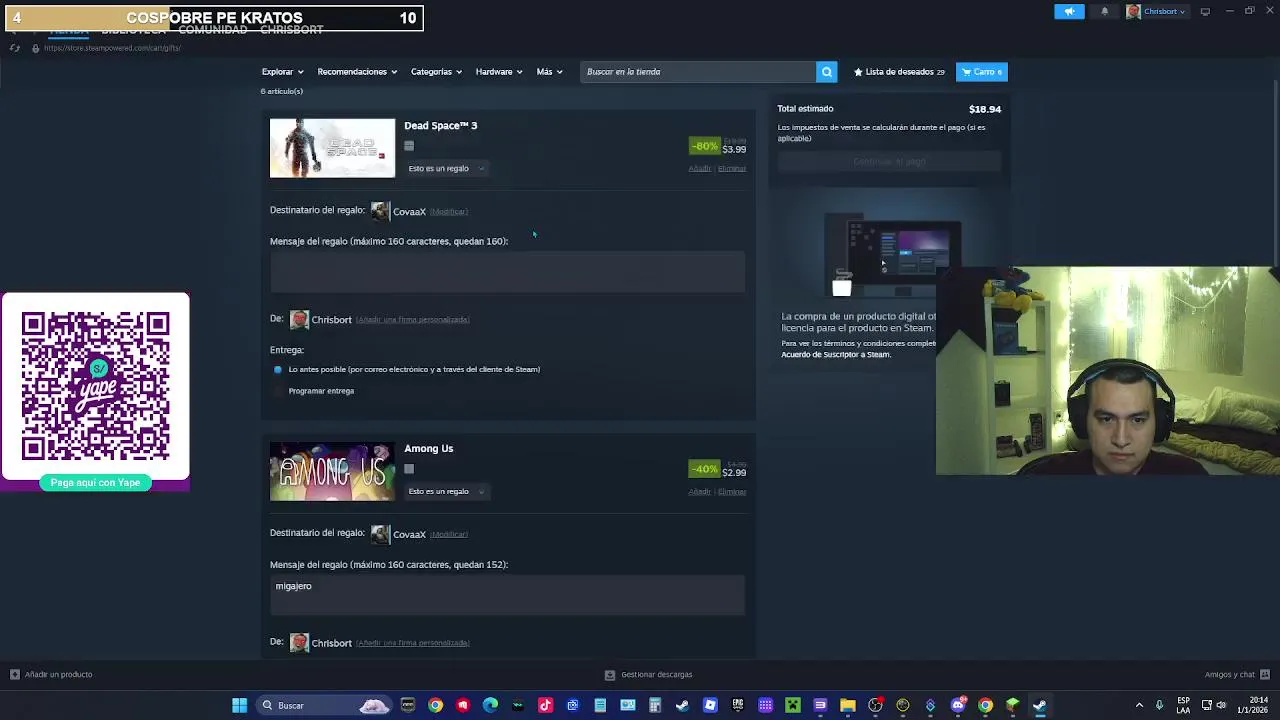Open the Windows Start menu

pos(239,705)
